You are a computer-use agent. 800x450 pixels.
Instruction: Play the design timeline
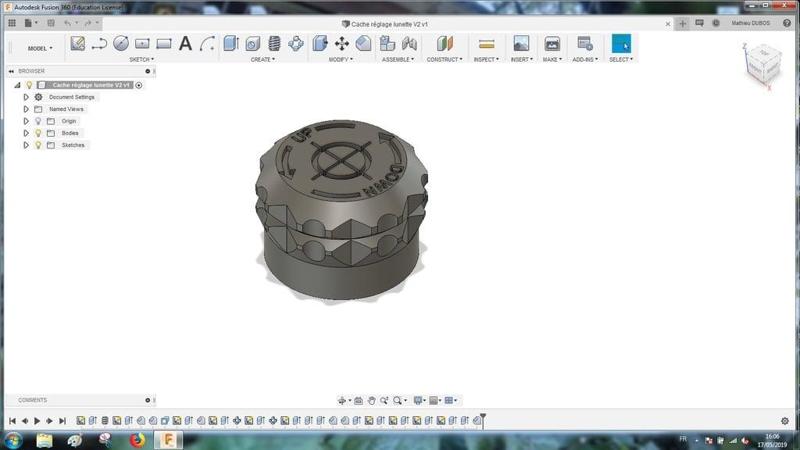coord(37,421)
